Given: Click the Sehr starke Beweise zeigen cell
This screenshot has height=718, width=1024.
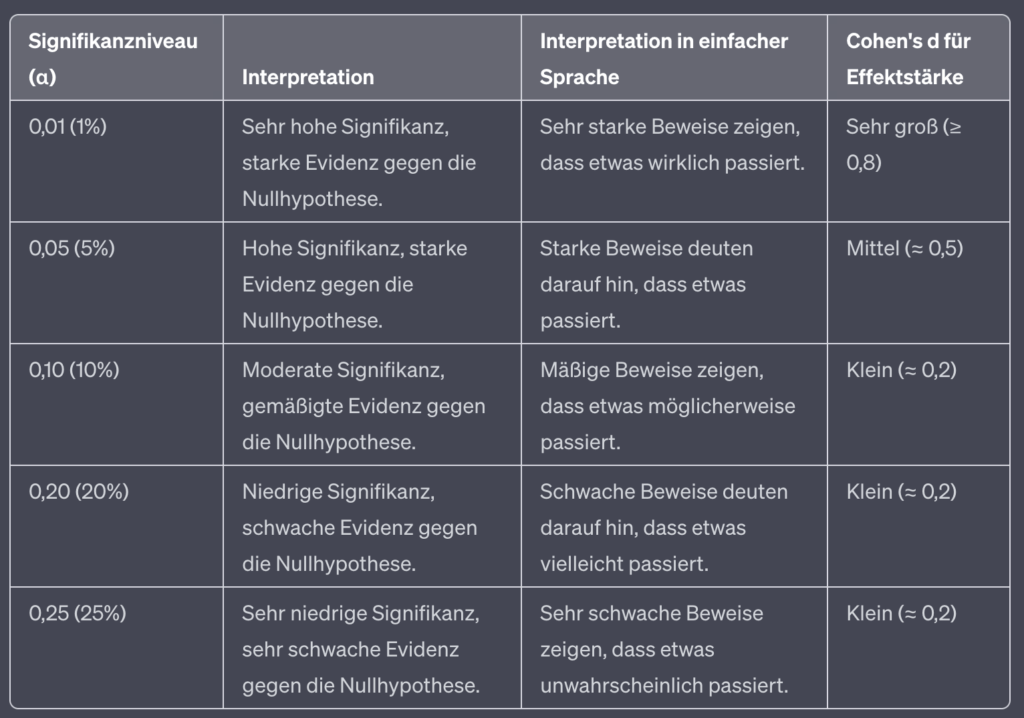Looking at the screenshot, I should click(674, 161).
